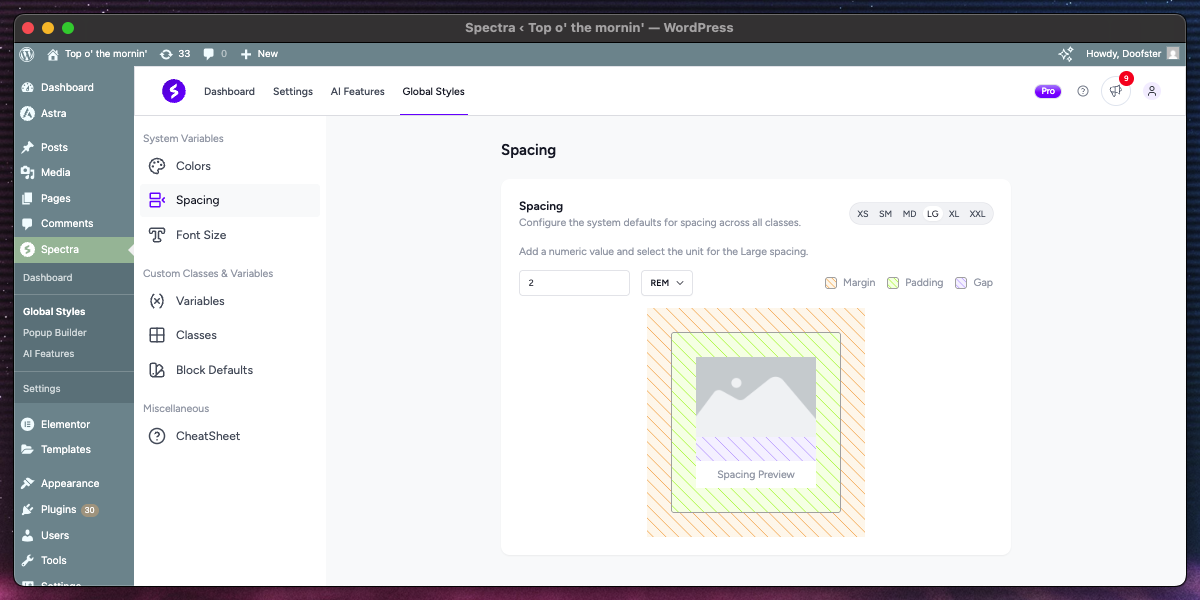Open Colors palette in sidebar

point(193,166)
